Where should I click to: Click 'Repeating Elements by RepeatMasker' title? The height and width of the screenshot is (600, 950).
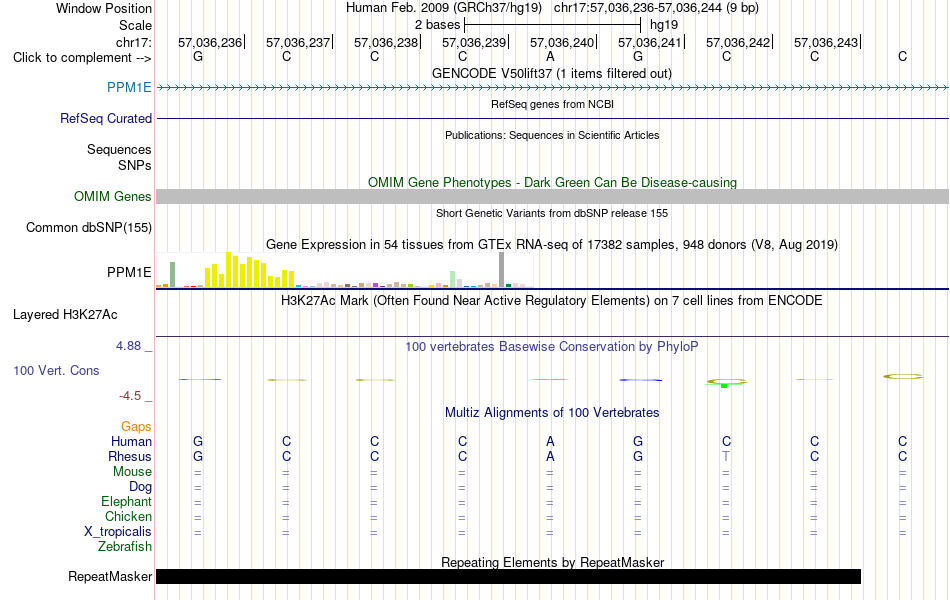coord(552,562)
